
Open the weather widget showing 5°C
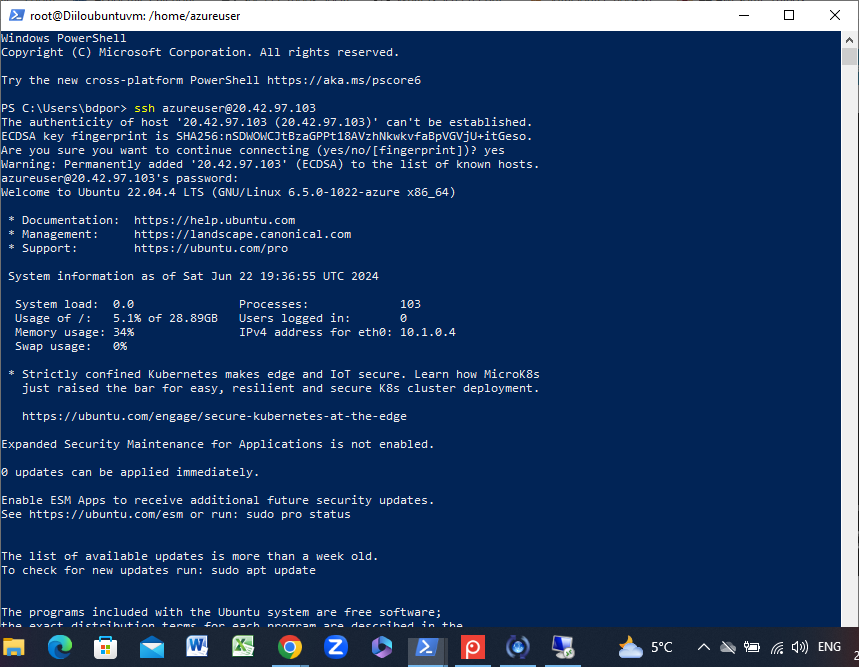(x=645, y=647)
